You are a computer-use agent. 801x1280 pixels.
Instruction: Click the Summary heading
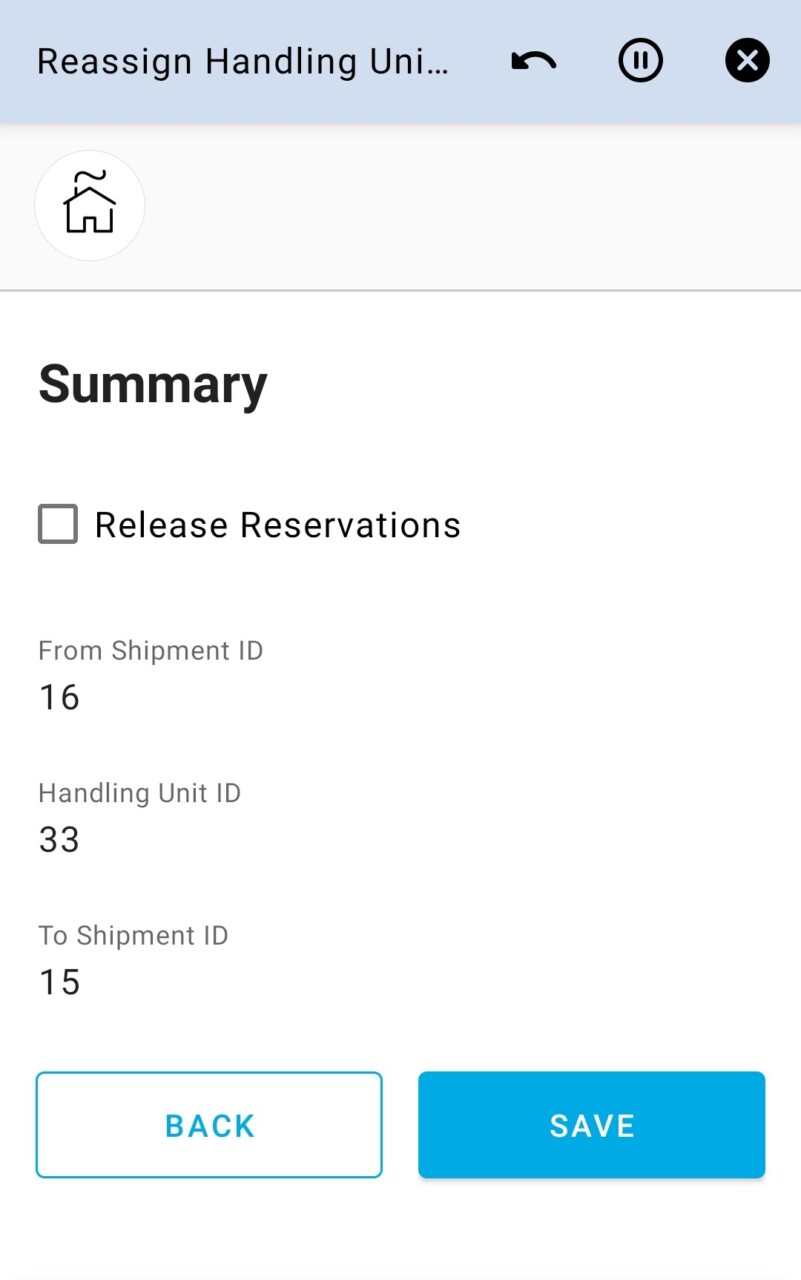[x=153, y=384]
